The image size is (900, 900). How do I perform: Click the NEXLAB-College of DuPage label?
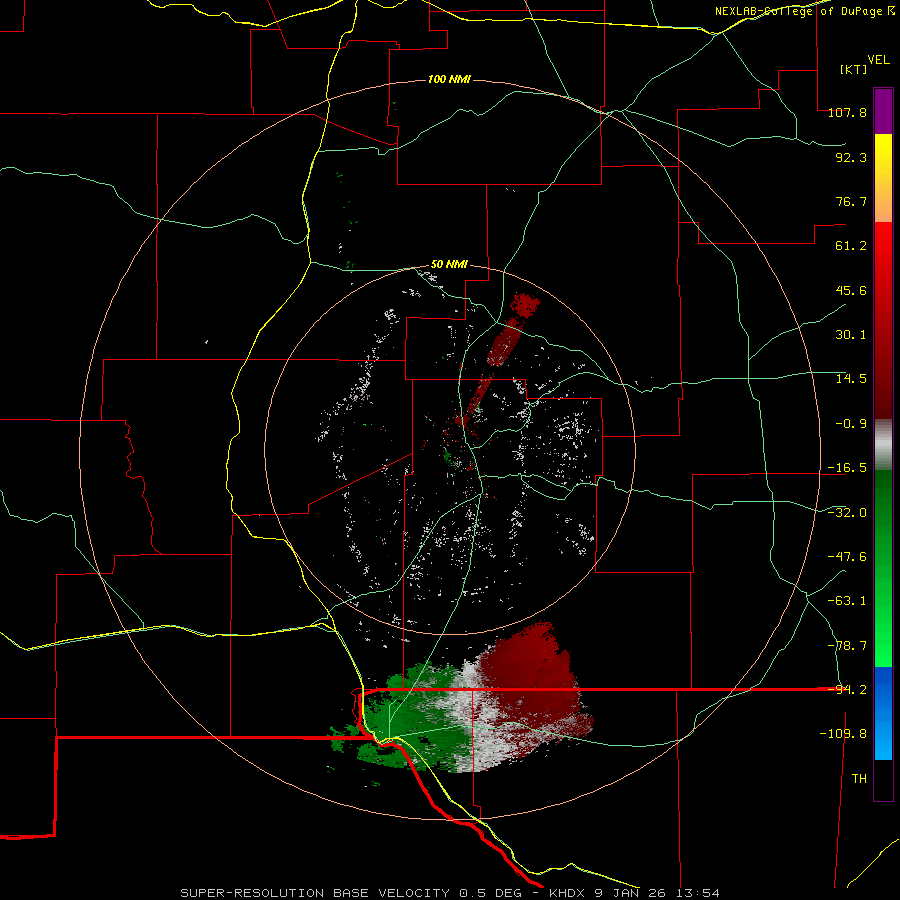(x=805, y=11)
